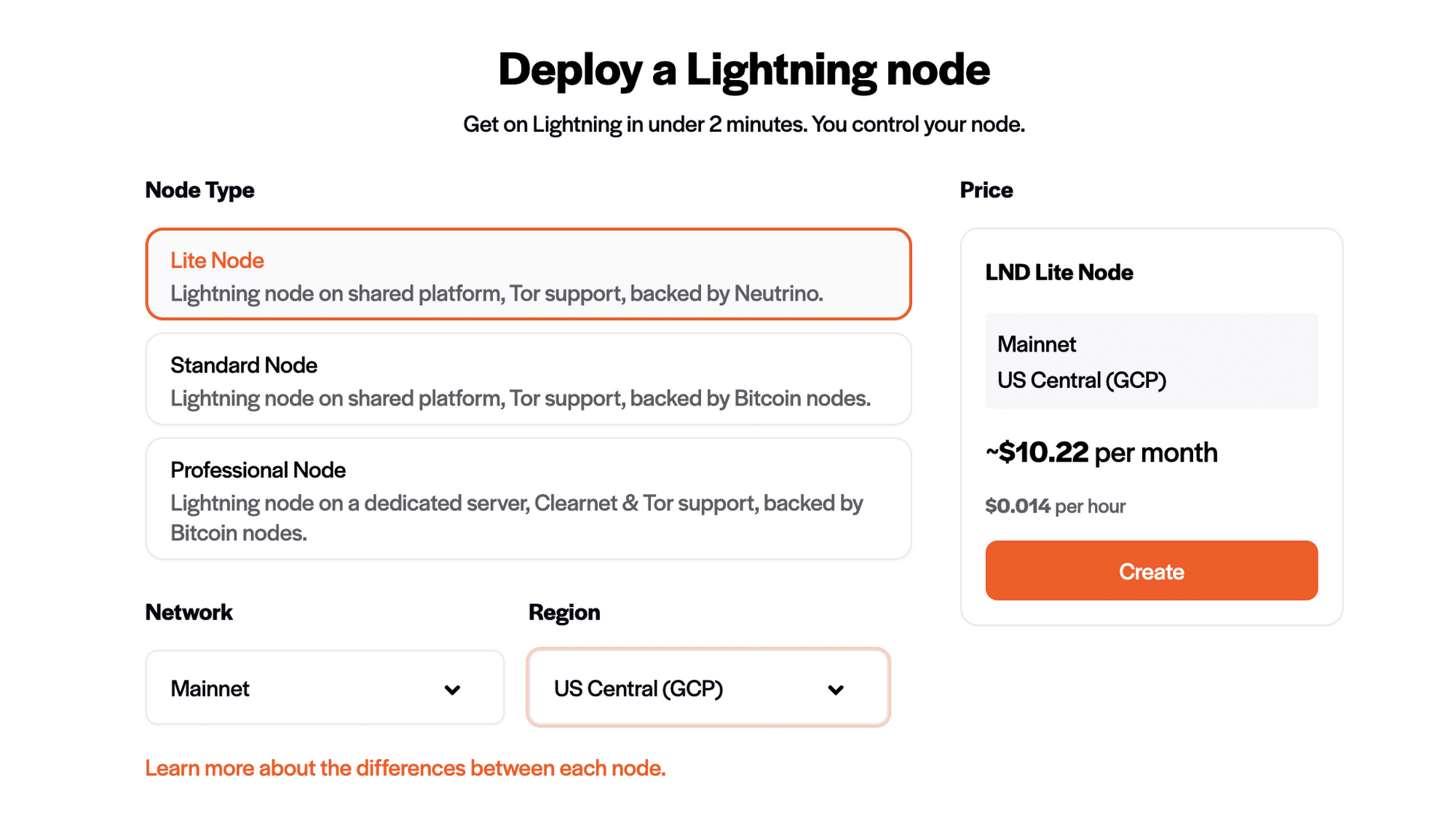
Task: Open the Network dropdown
Action: pyautogui.click(x=324, y=687)
